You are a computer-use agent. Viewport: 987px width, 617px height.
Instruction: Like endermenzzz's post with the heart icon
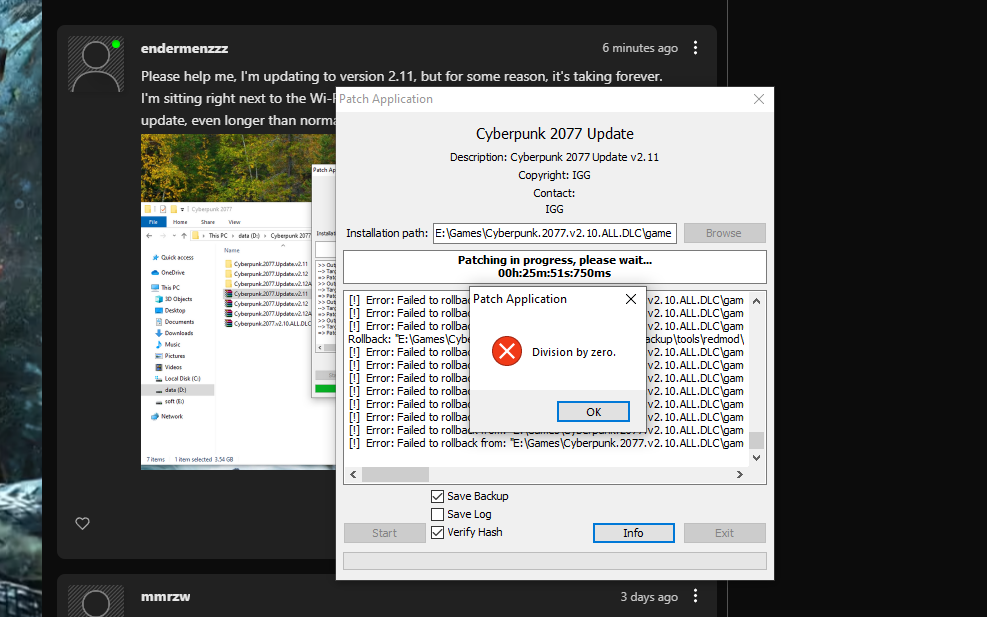(x=82, y=523)
